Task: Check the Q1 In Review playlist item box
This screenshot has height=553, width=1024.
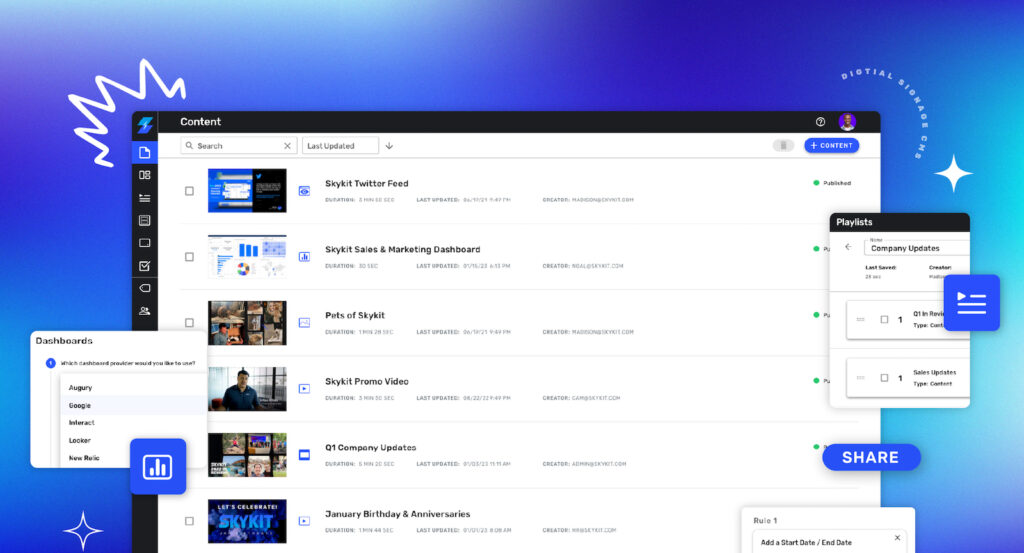Action: [884, 319]
